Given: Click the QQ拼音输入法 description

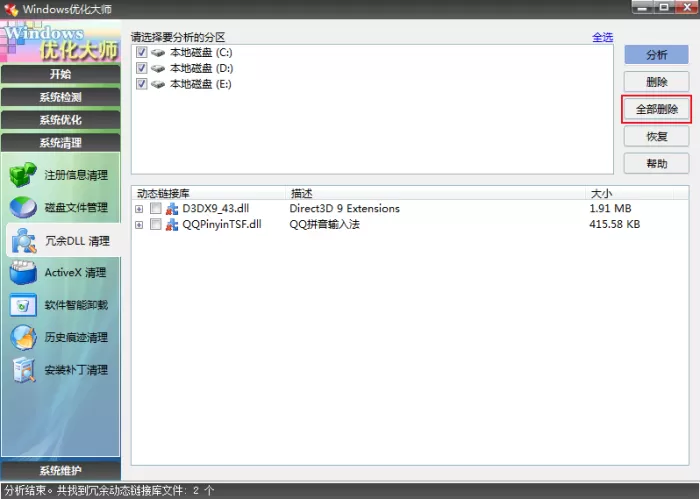Looking at the screenshot, I should (325, 224).
